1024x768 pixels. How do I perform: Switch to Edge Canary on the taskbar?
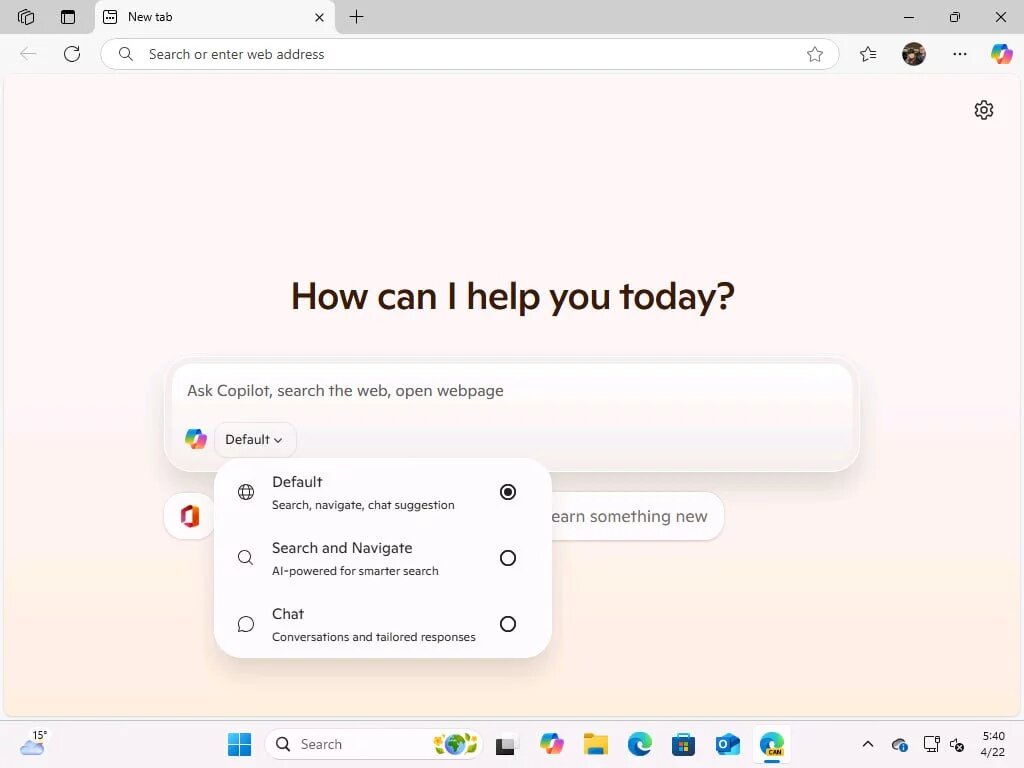tap(771, 744)
